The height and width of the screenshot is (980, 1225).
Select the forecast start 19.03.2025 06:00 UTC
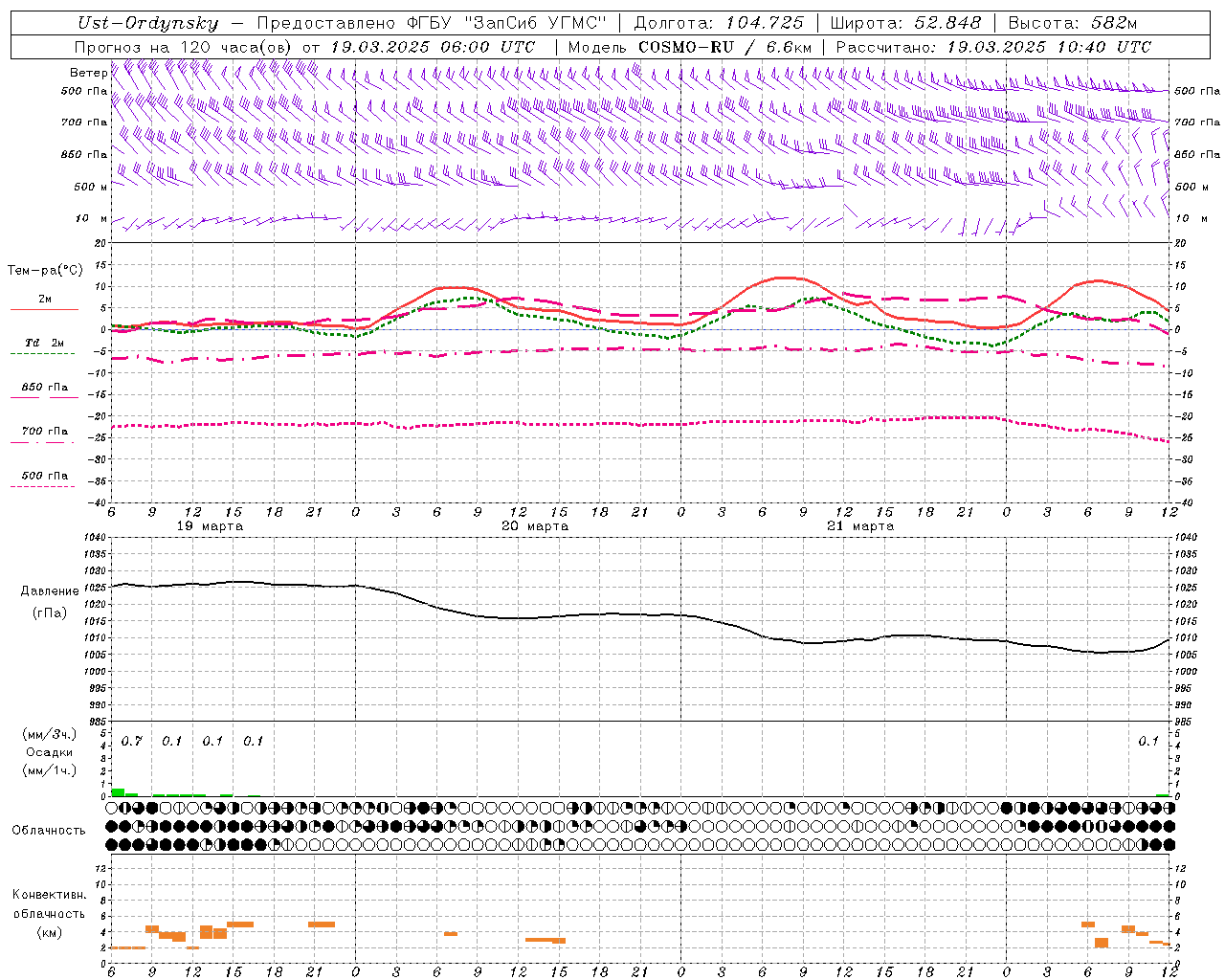pyautogui.click(x=433, y=47)
